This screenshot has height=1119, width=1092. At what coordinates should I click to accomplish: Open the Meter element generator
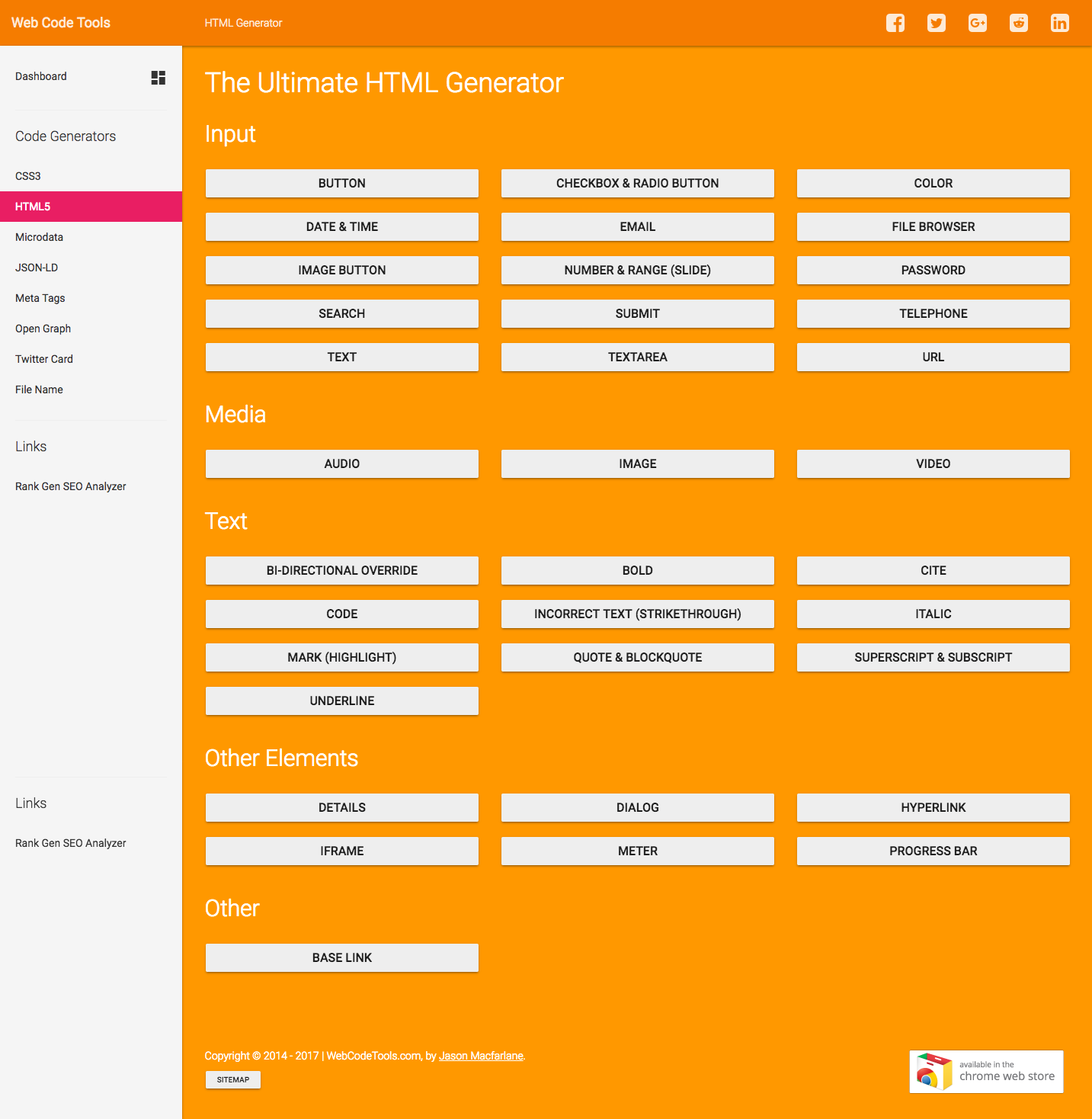tap(638, 851)
